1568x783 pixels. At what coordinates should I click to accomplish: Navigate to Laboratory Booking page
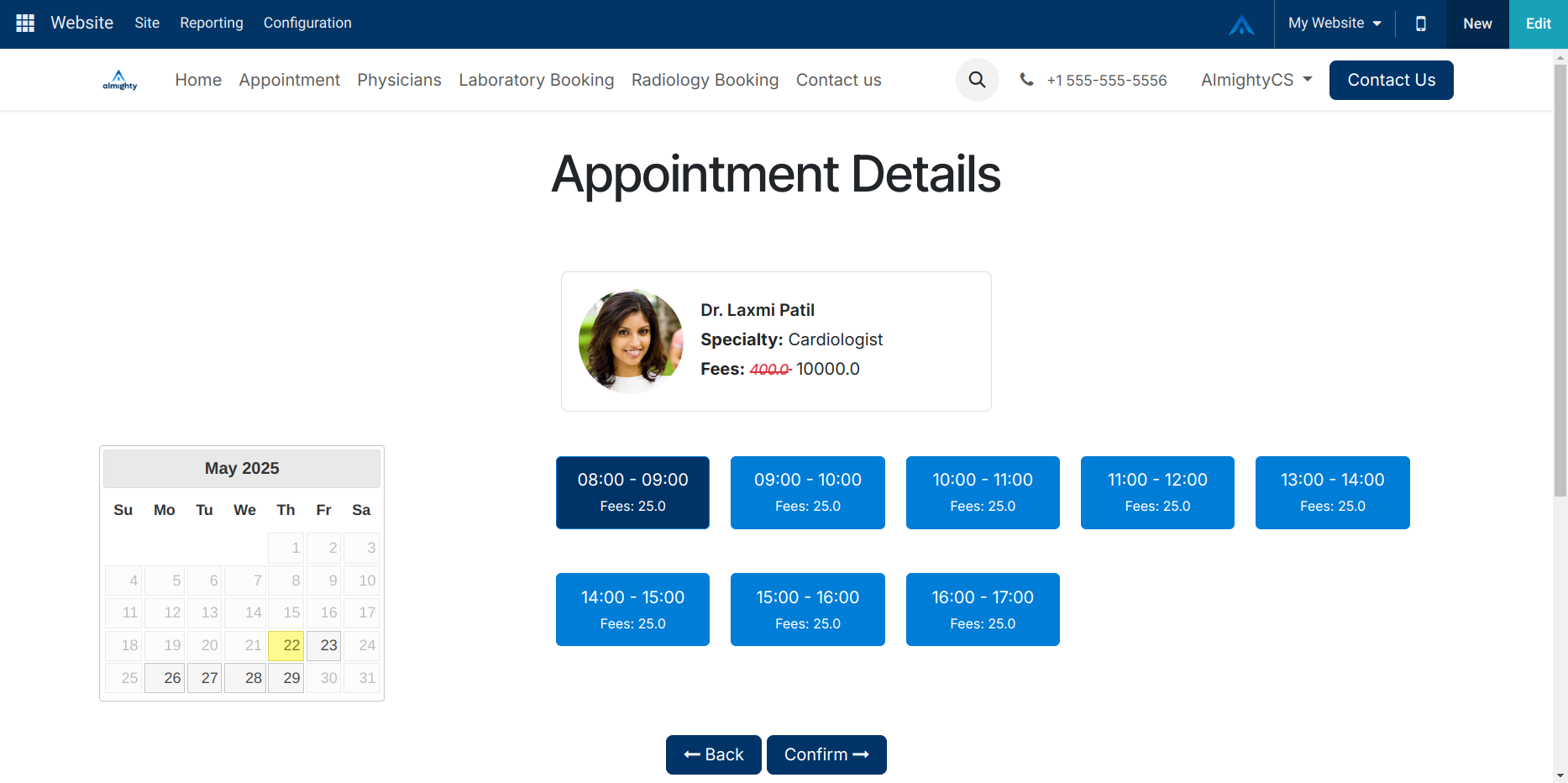click(536, 80)
